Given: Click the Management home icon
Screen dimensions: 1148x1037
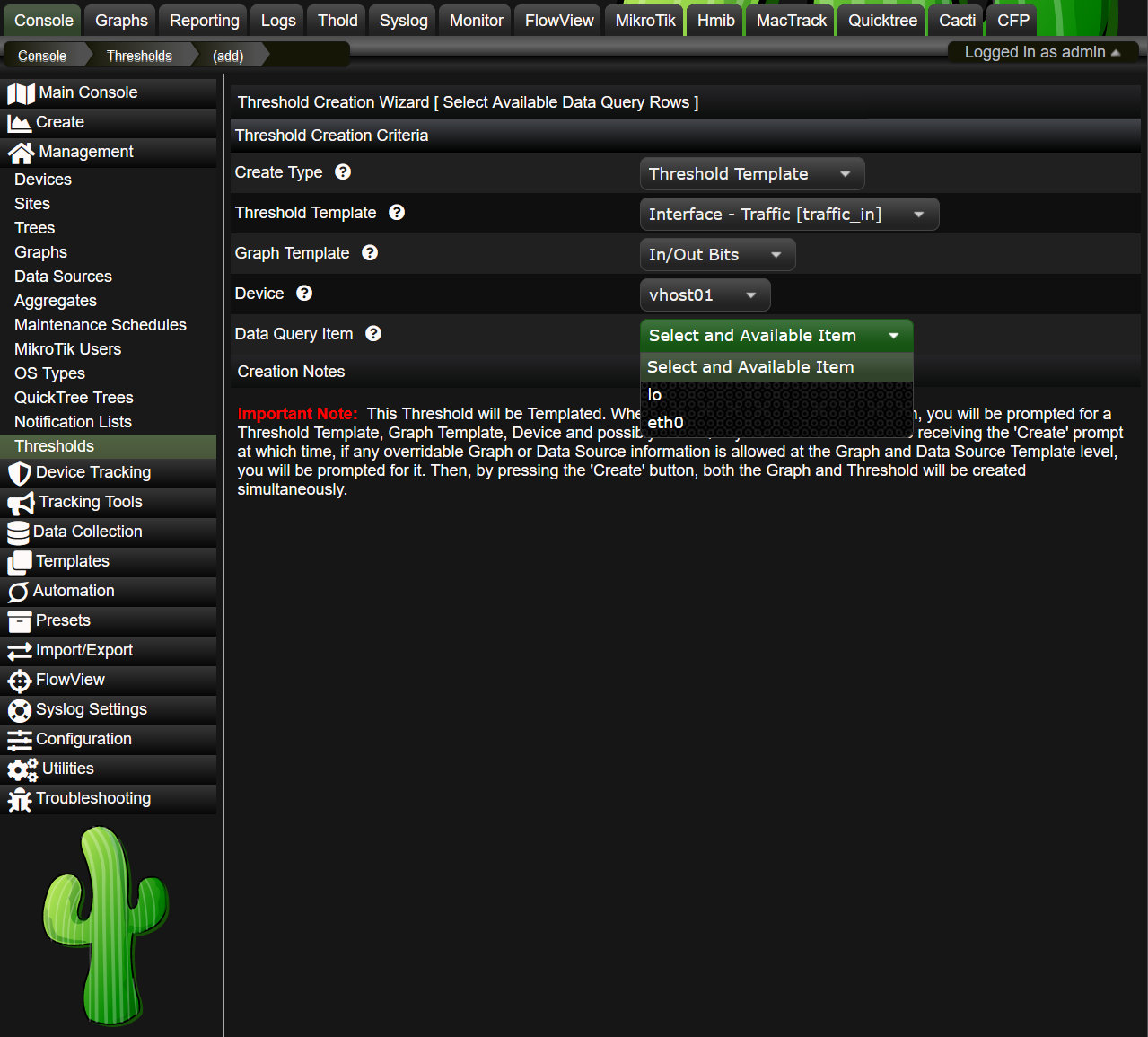Looking at the screenshot, I should (x=21, y=153).
